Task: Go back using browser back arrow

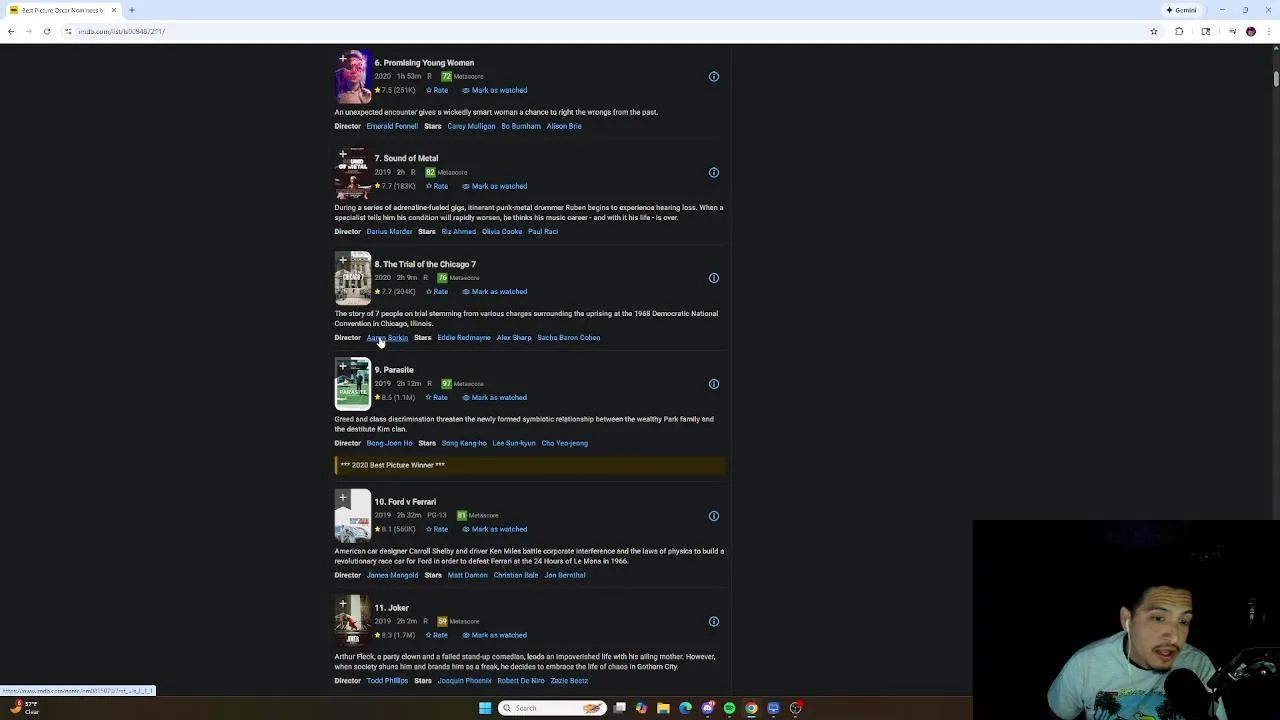Action: (x=11, y=31)
